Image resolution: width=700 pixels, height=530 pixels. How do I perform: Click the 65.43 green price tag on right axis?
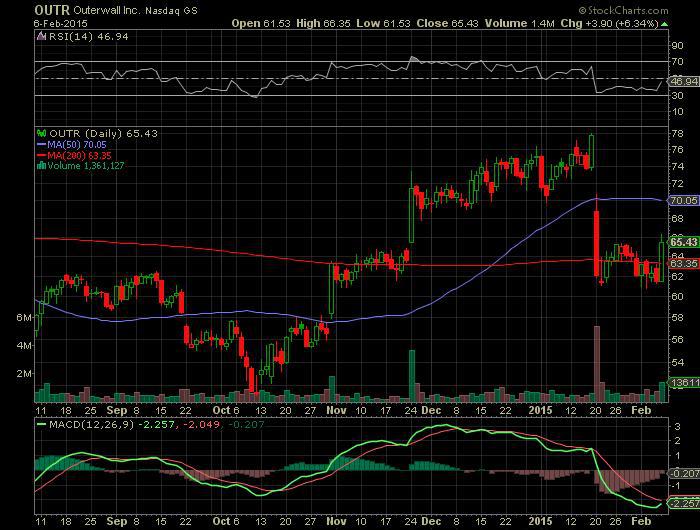(x=683, y=242)
